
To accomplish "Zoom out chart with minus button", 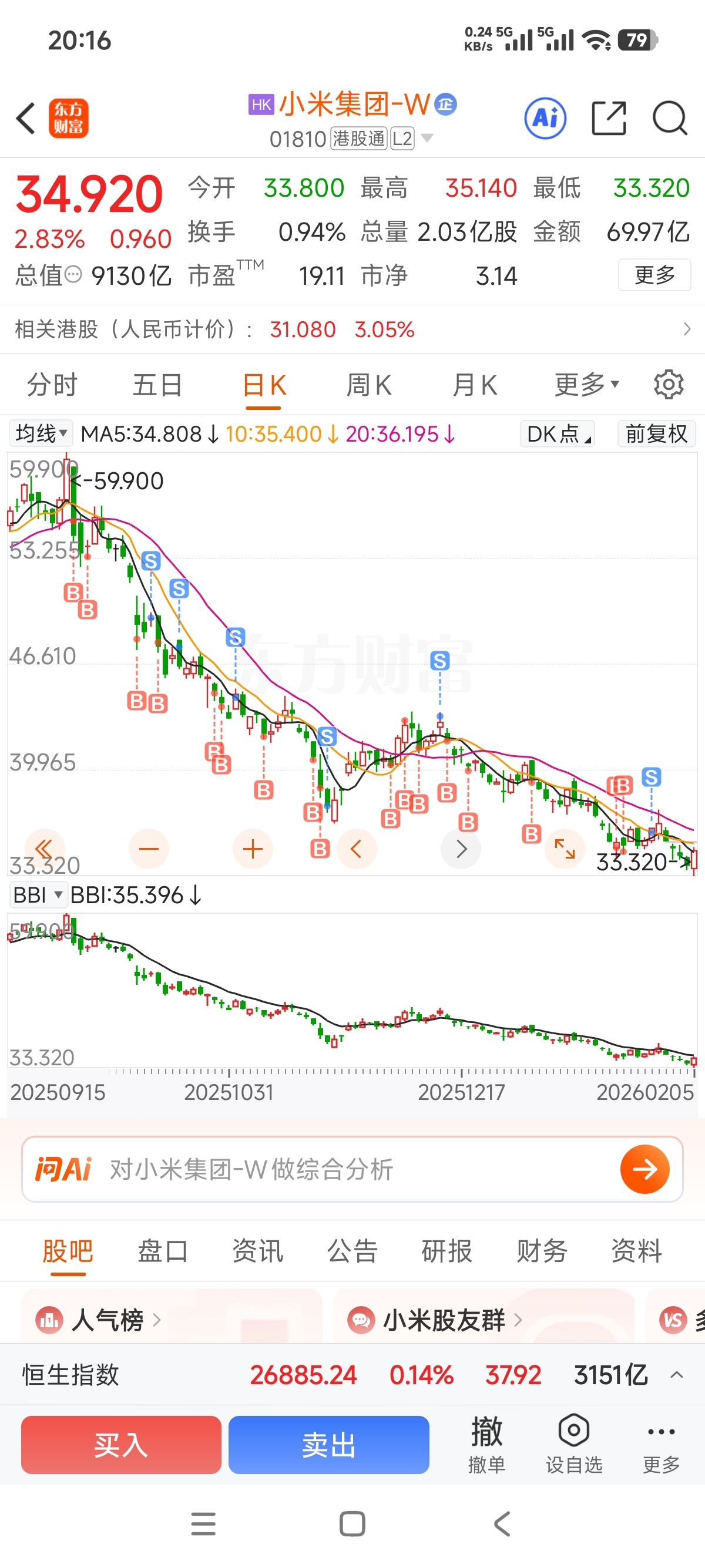I will click(x=149, y=849).
